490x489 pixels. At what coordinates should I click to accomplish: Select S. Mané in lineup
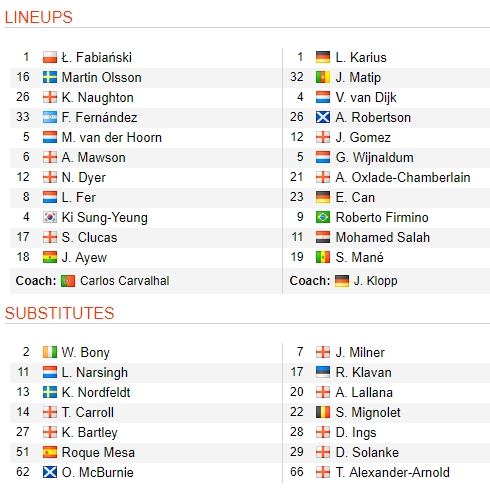coord(359,258)
